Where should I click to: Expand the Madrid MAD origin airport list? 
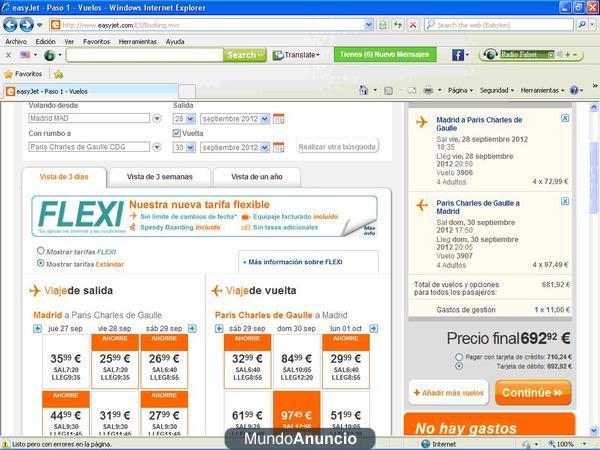click(x=157, y=119)
